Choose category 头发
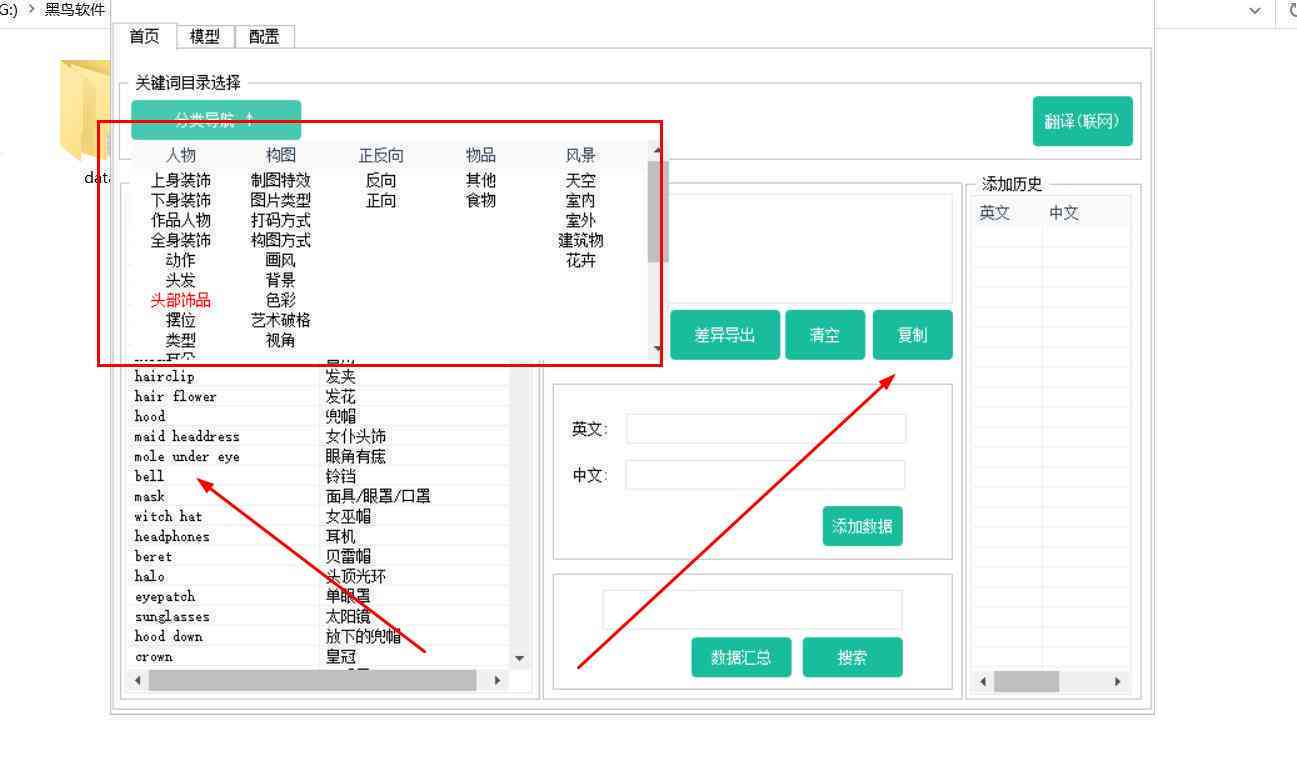Viewport: 1297px width, 775px height. tap(181, 281)
